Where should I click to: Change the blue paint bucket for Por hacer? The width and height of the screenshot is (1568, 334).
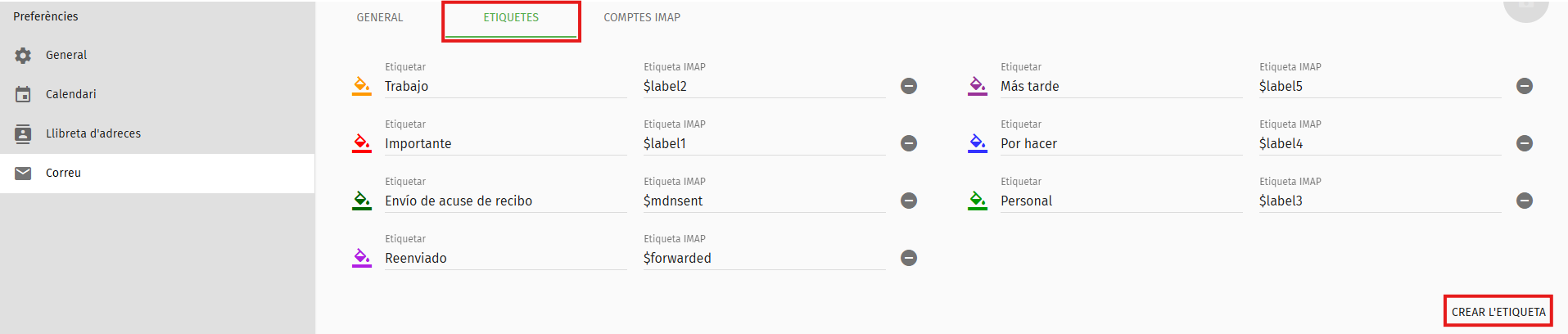tap(978, 143)
